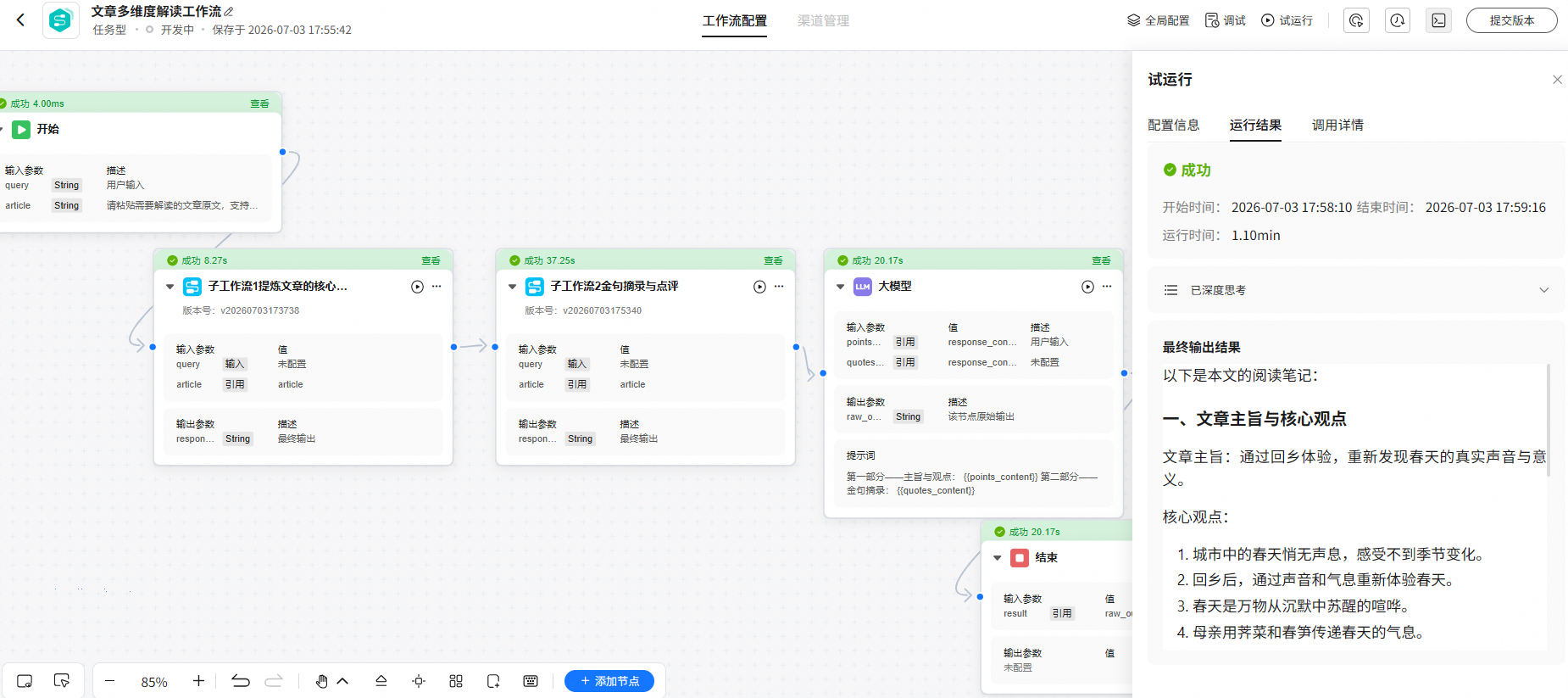Image resolution: width=1568 pixels, height=698 pixels.
Task: Click output port dot of 开始 node
Action: coord(282,152)
